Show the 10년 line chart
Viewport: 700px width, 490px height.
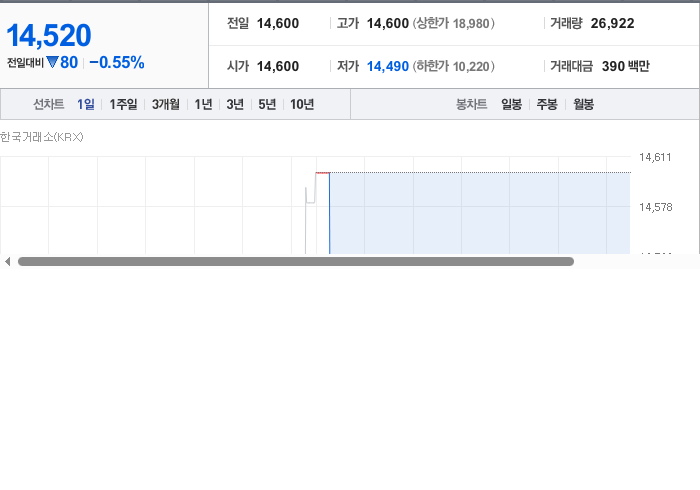tap(302, 104)
